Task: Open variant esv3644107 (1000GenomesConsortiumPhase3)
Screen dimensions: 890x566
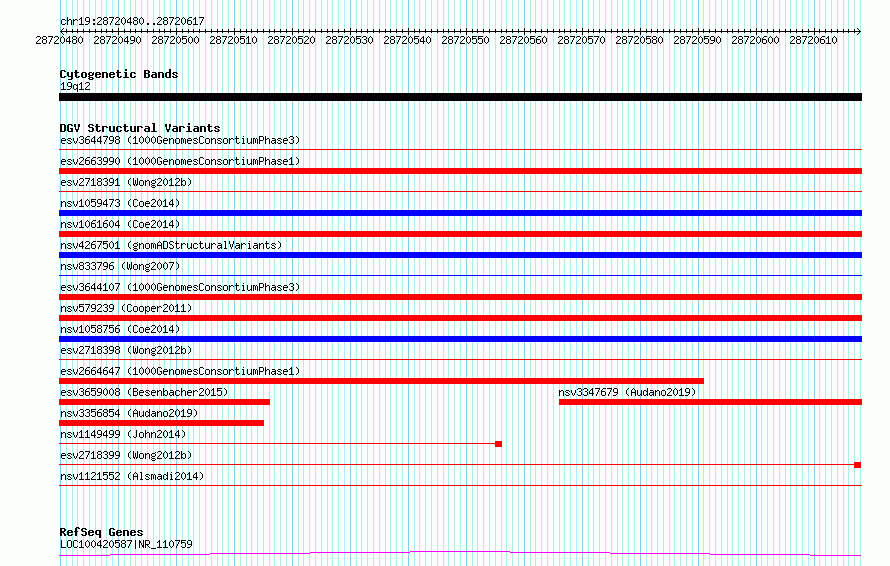Action: click(x=180, y=287)
